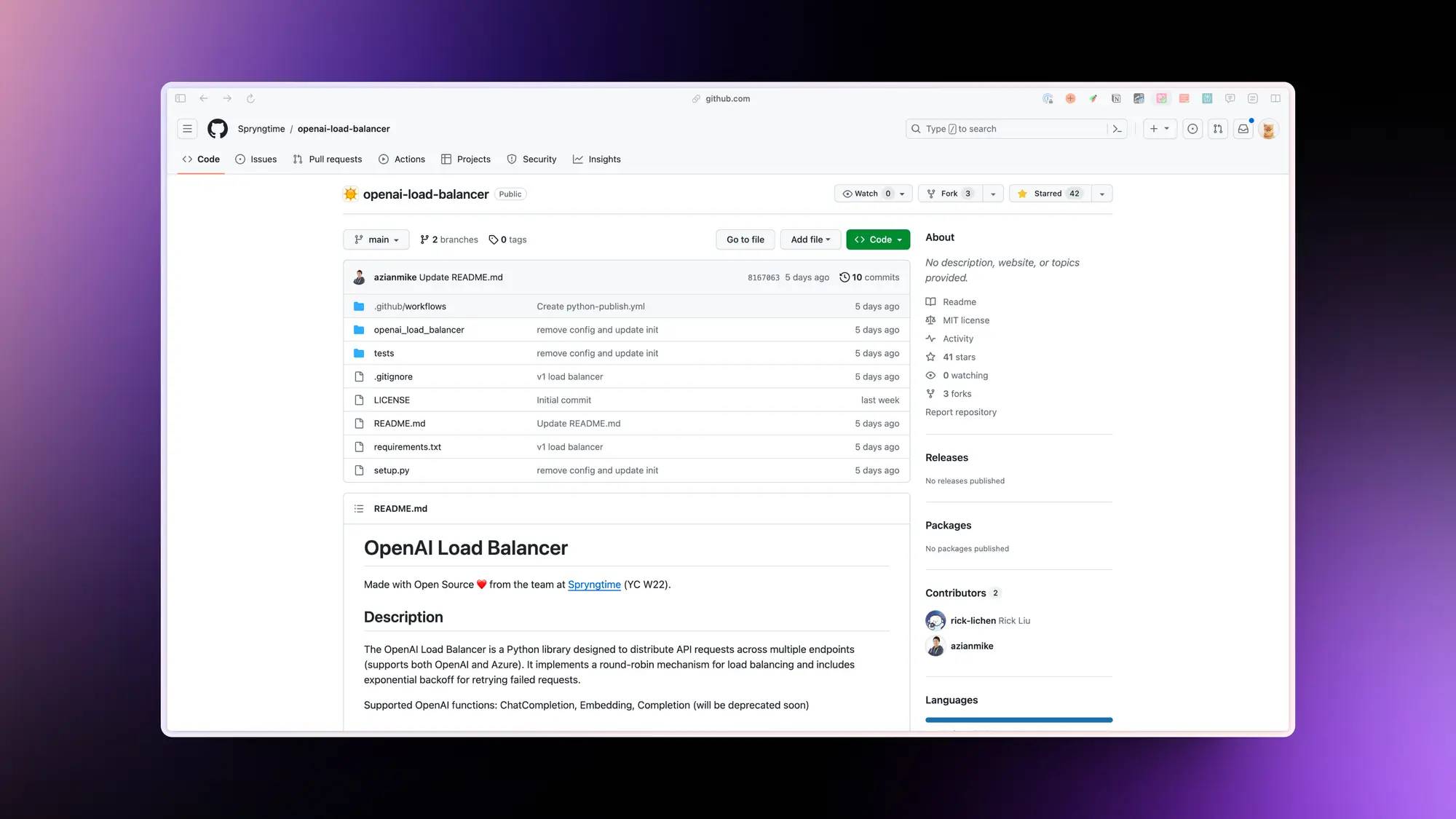Image resolution: width=1456 pixels, height=819 pixels.
Task: Click the first browser extension icon
Action: [1048, 98]
